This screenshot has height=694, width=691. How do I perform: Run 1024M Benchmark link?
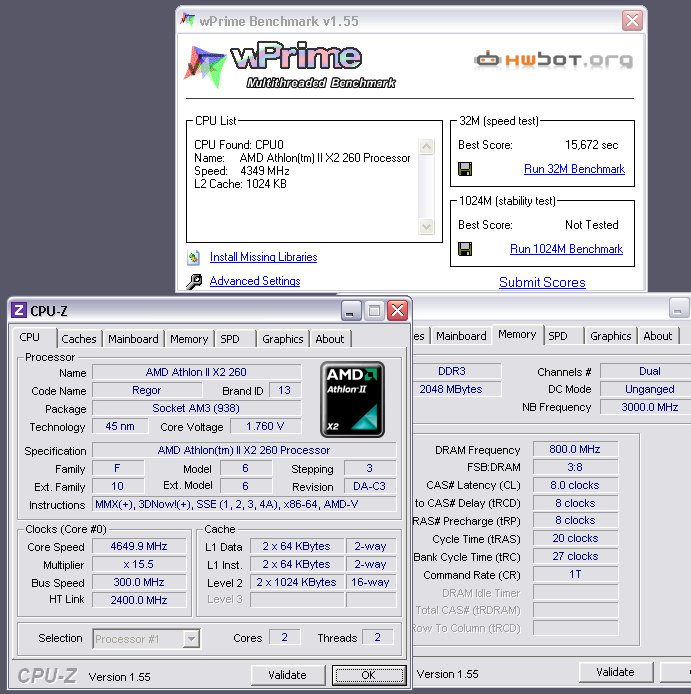(x=566, y=249)
